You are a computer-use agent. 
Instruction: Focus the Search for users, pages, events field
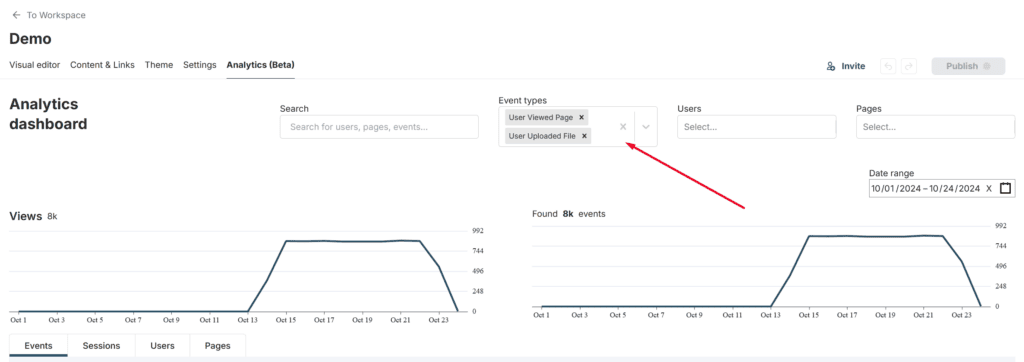[379, 127]
